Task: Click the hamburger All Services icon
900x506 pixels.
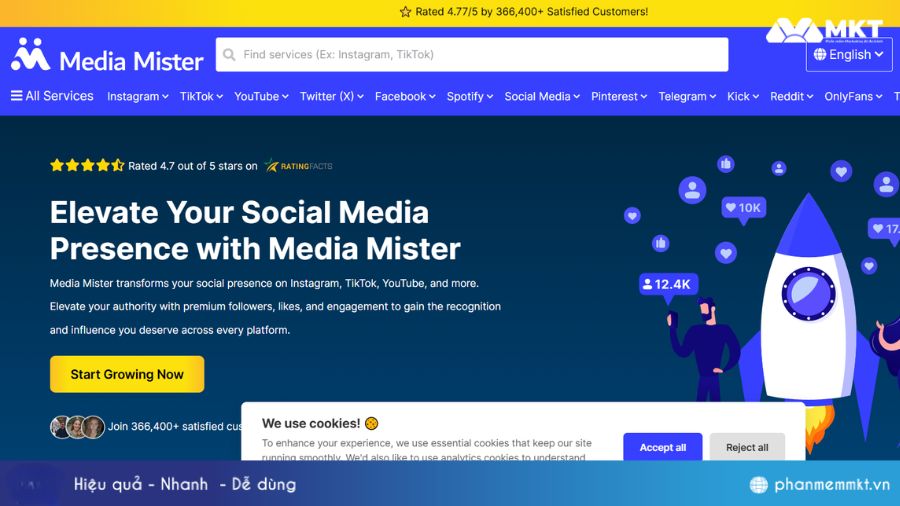Action: (x=17, y=96)
